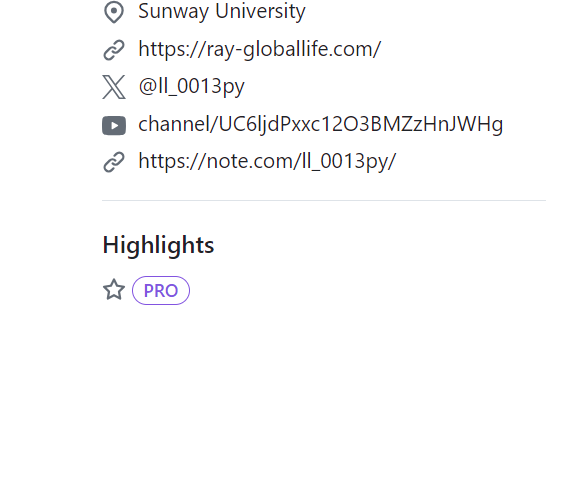Click the word University in the location
The height and width of the screenshot is (485, 581).
pyautogui.click(x=260, y=11)
